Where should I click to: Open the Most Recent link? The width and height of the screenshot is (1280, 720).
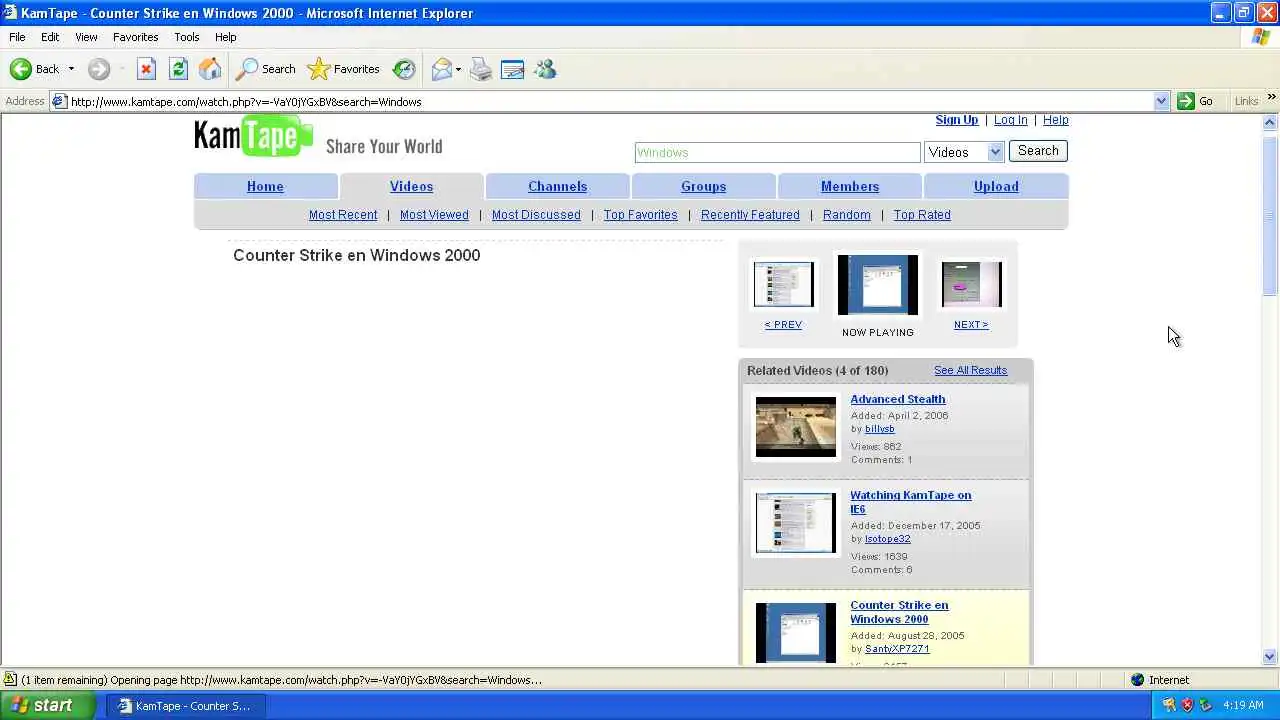click(343, 215)
